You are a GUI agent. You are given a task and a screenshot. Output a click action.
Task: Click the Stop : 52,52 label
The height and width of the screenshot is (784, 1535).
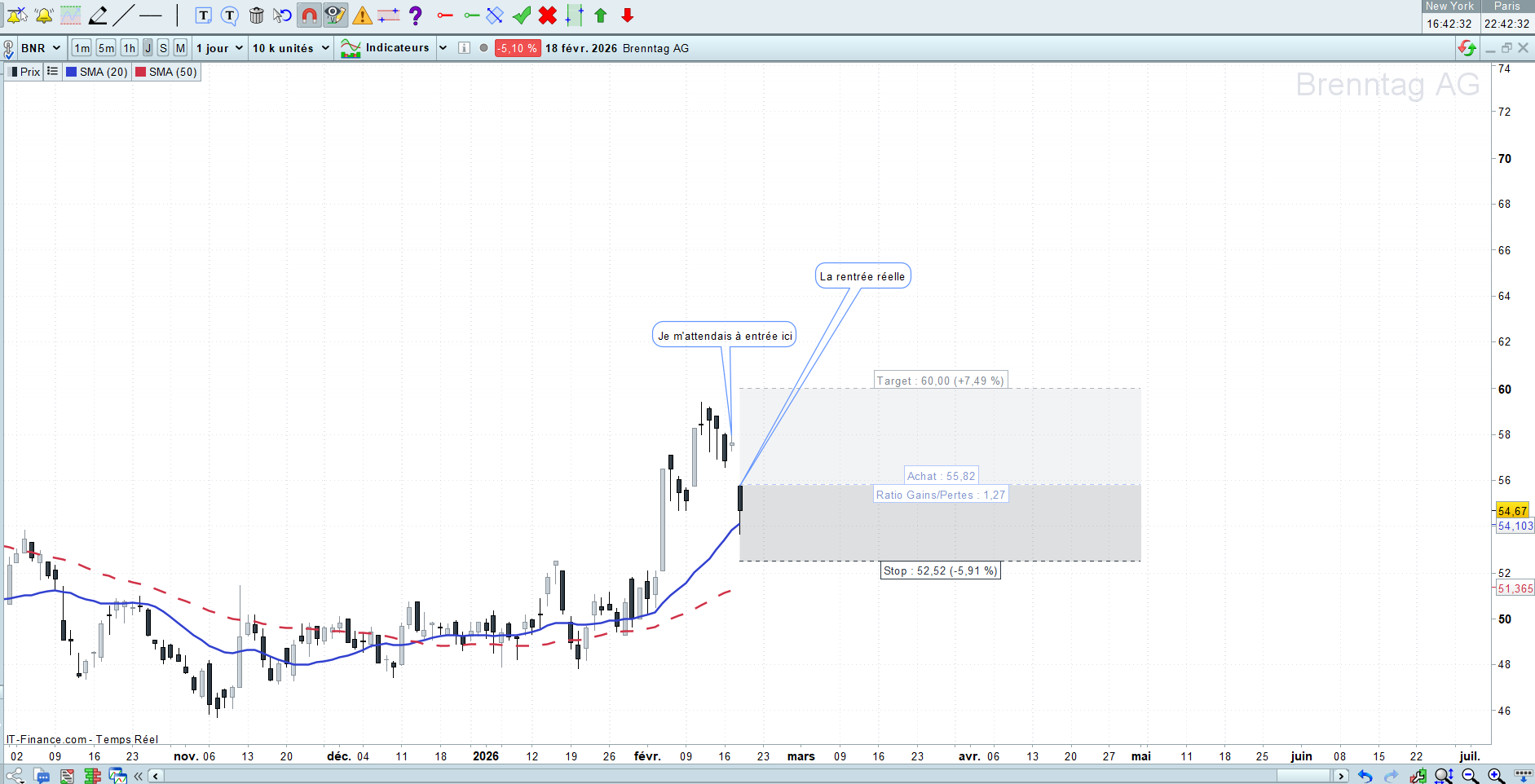(940, 570)
